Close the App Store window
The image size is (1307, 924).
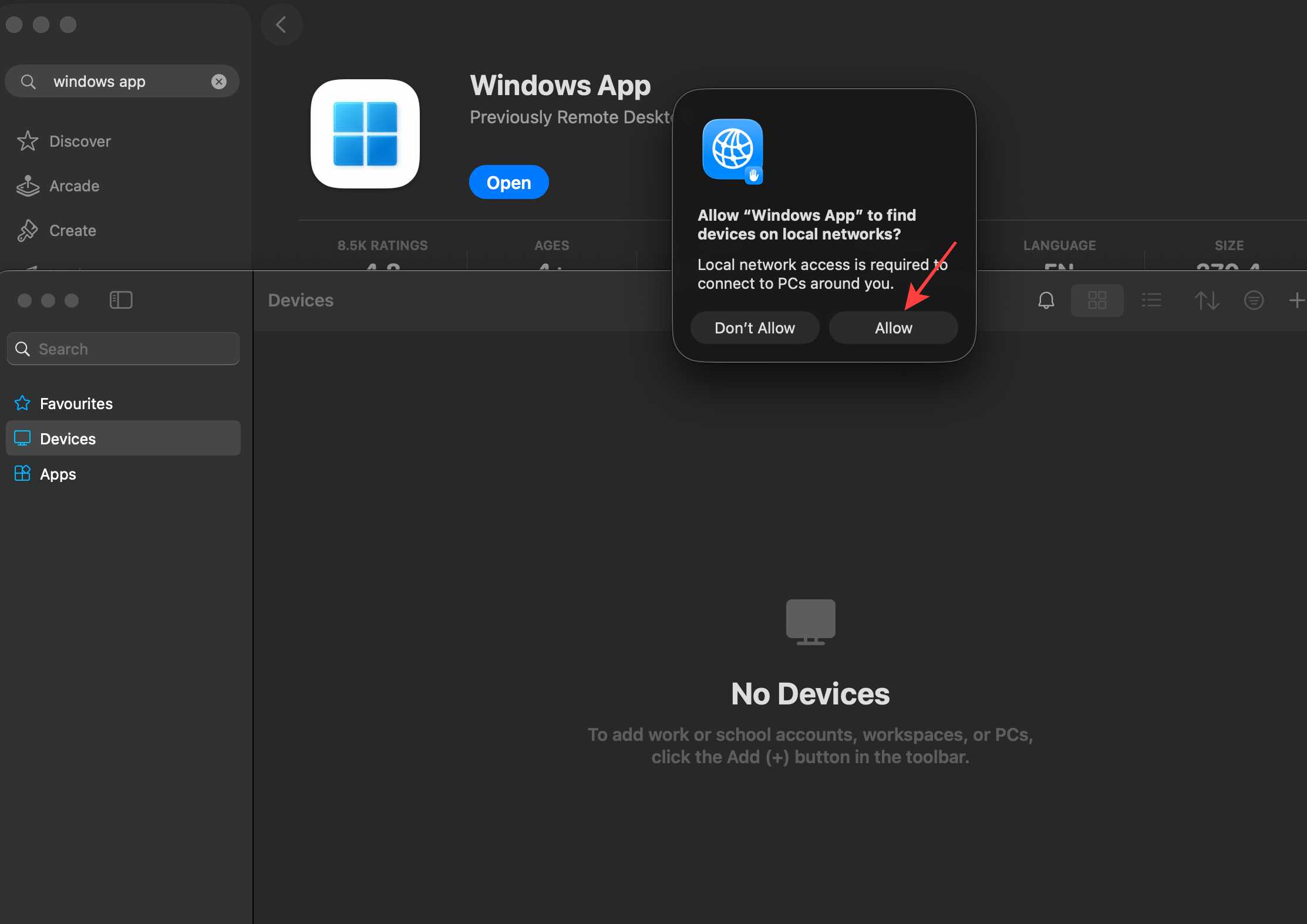14,25
